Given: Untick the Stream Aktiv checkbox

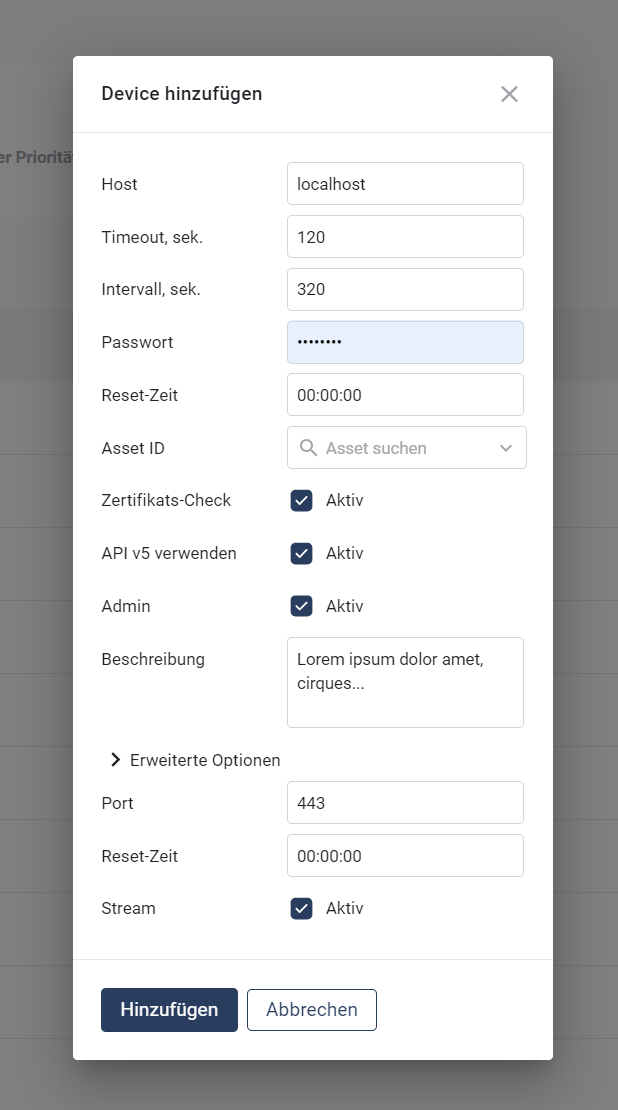Looking at the screenshot, I should point(302,908).
